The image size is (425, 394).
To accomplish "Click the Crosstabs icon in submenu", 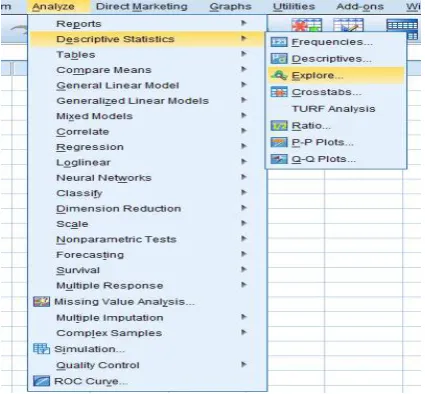I will [279, 92].
